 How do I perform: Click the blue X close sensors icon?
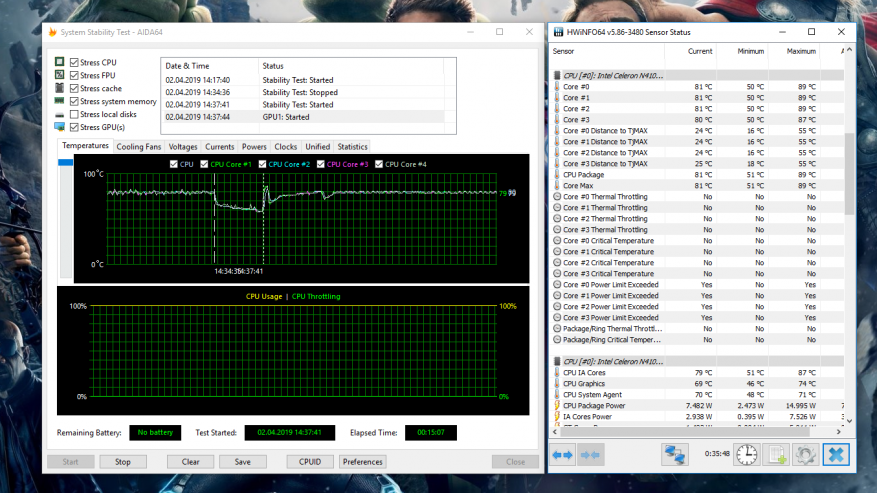pyautogui.click(x=836, y=455)
